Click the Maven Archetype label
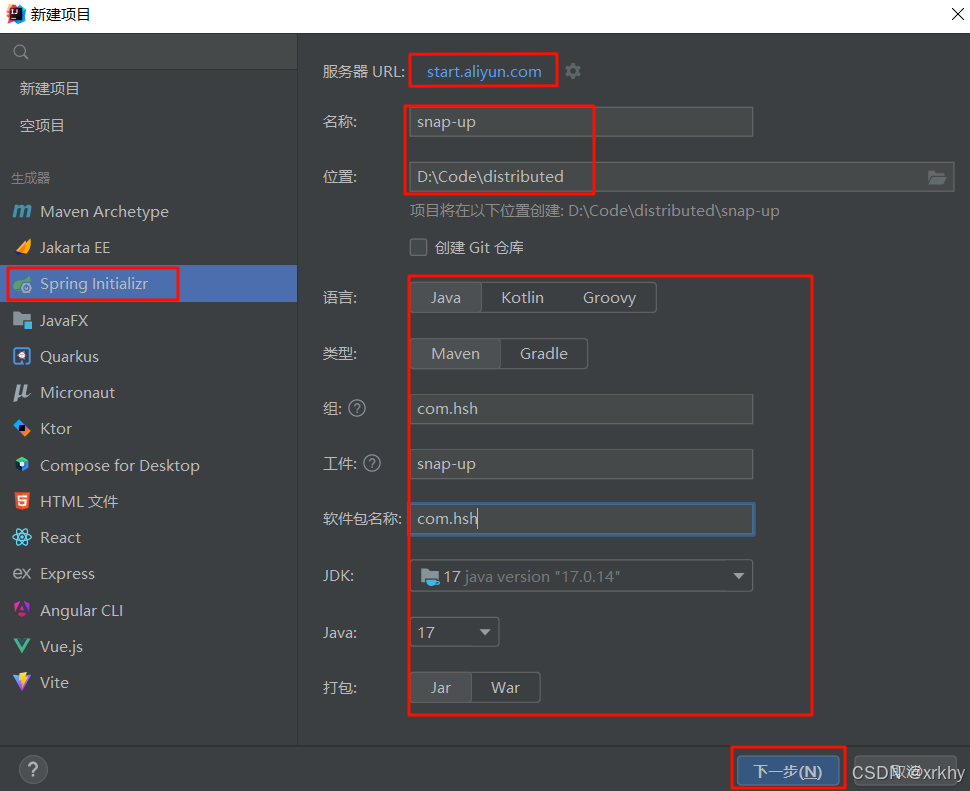The height and width of the screenshot is (791, 970). 105,212
